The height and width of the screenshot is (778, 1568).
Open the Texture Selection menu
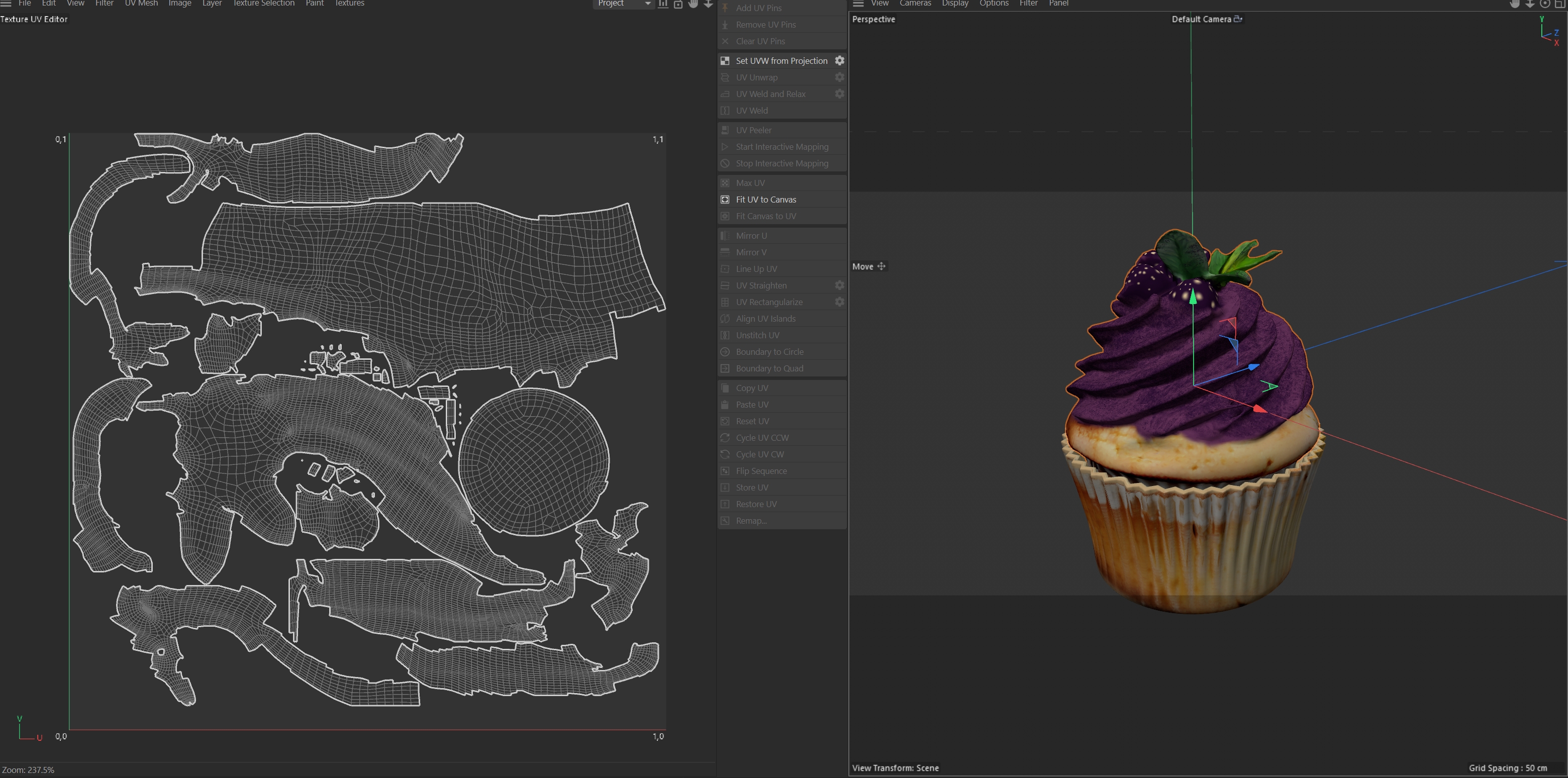click(263, 4)
